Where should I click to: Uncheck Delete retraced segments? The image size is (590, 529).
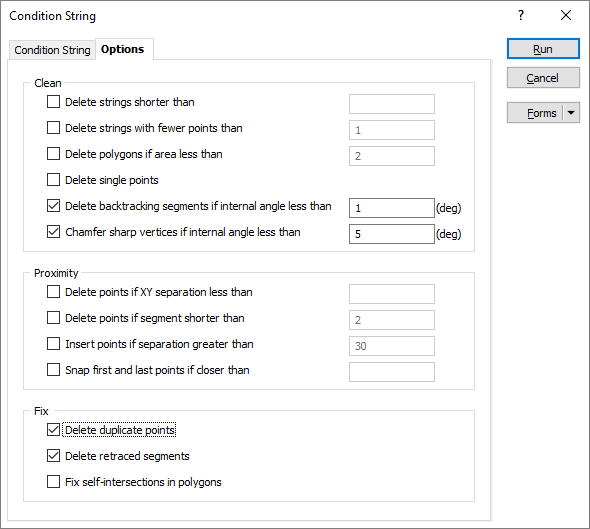53,456
